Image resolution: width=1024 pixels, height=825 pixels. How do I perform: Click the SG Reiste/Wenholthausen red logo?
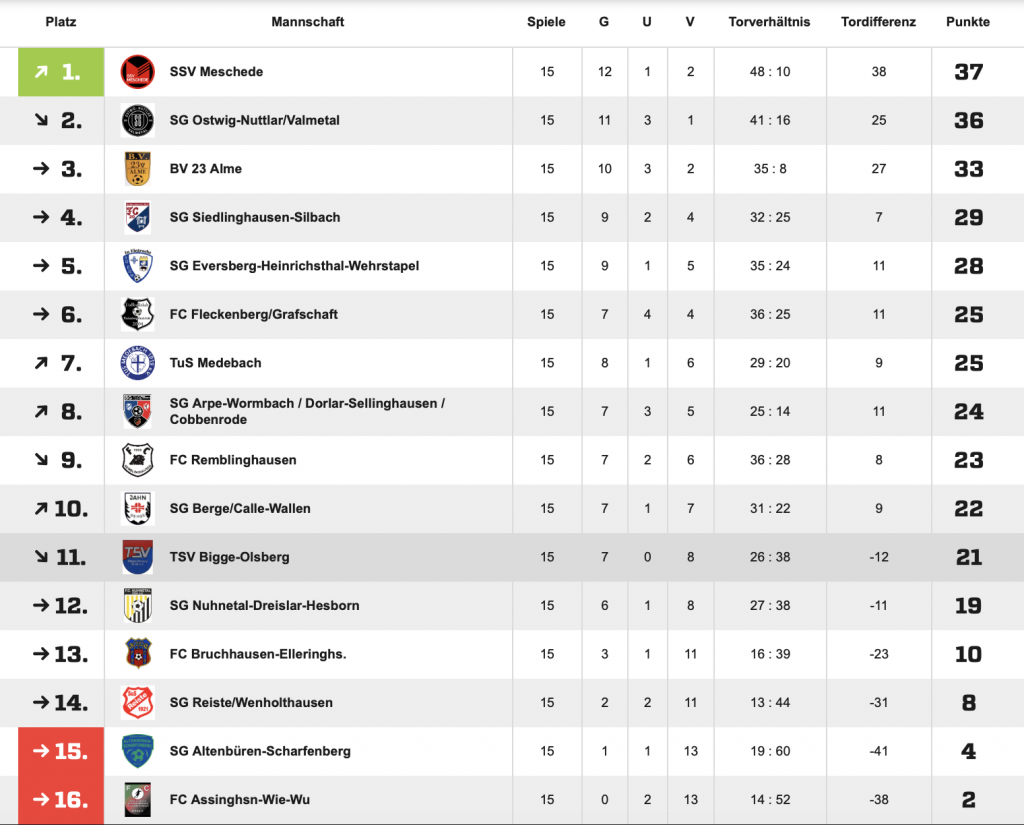(137, 702)
